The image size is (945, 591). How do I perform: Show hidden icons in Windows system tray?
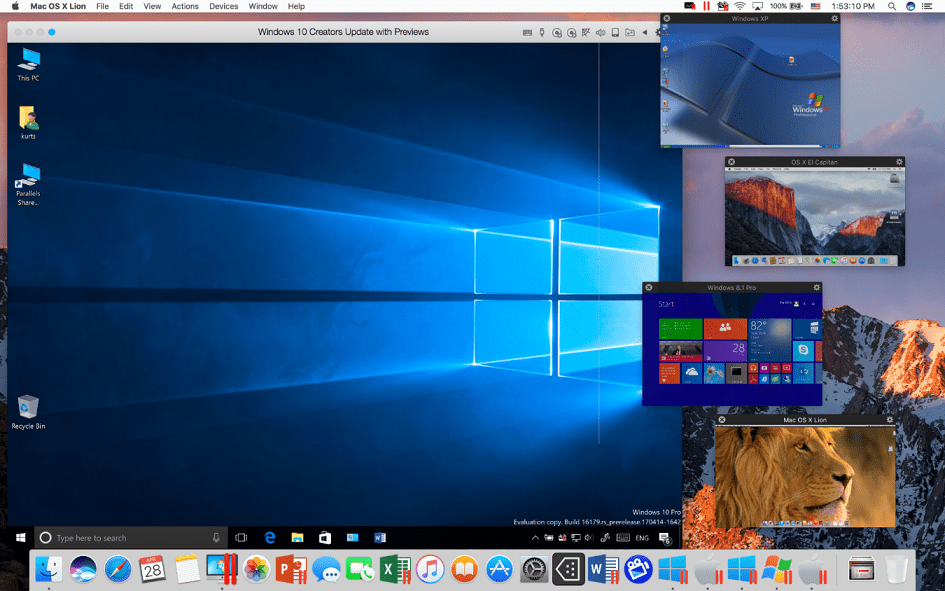coord(535,537)
